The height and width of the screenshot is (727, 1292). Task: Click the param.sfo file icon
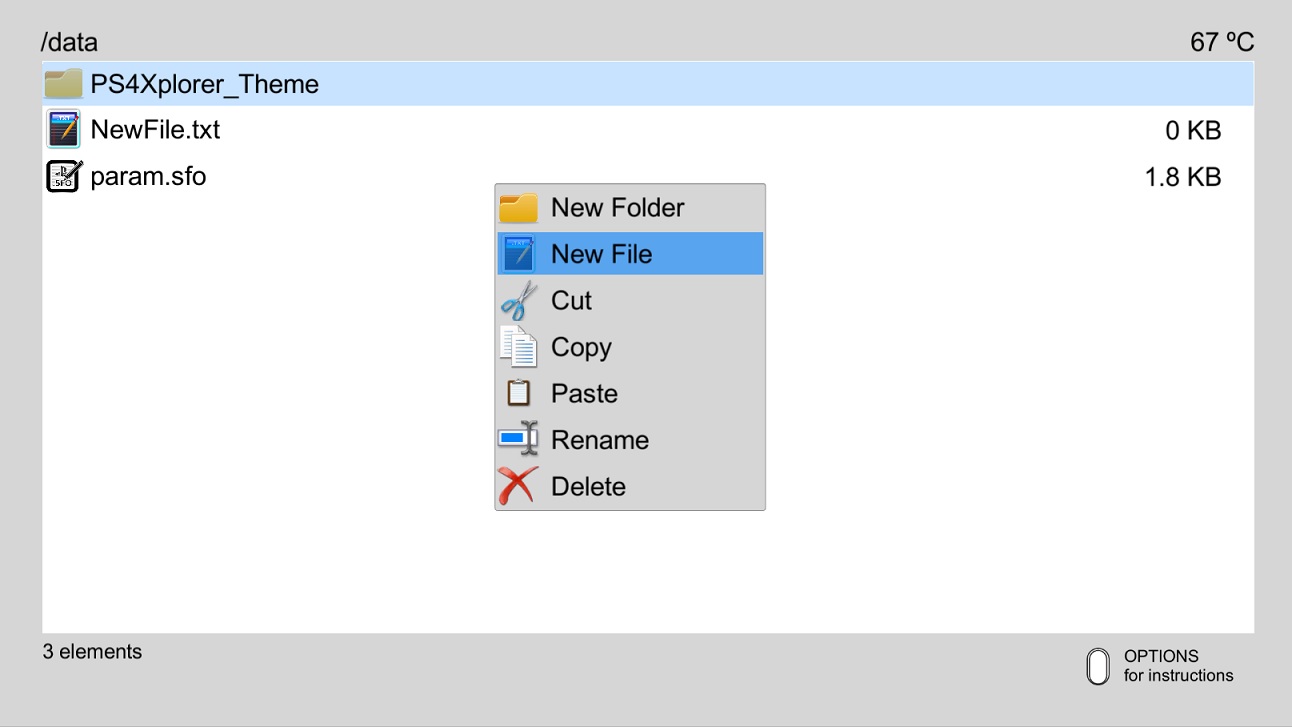pyautogui.click(x=64, y=177)
